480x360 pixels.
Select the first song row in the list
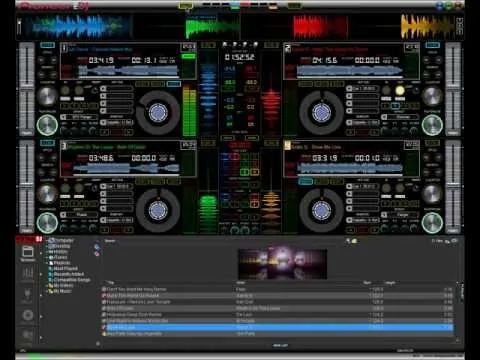(277, 289)
